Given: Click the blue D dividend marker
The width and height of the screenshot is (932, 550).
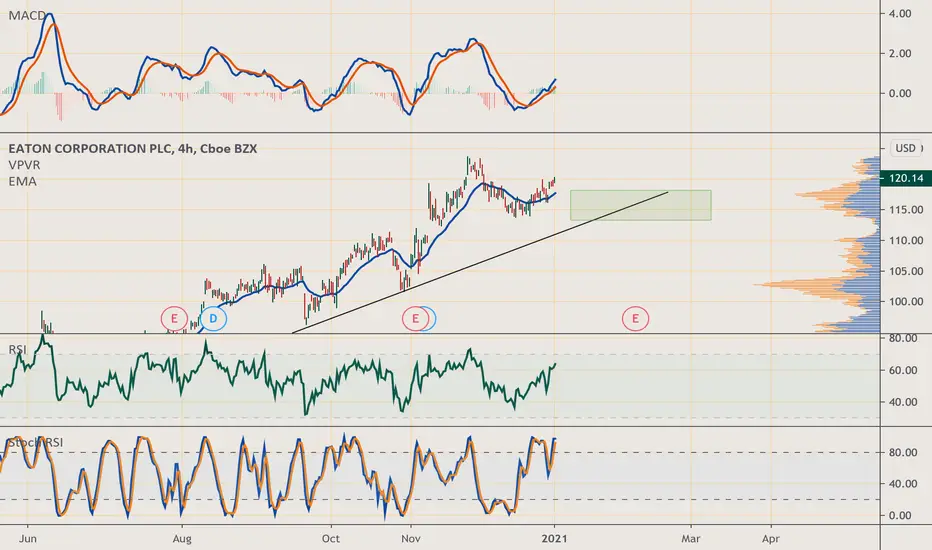Looking at the screenshot, I should pyautogui.click(x=213, y=319).
